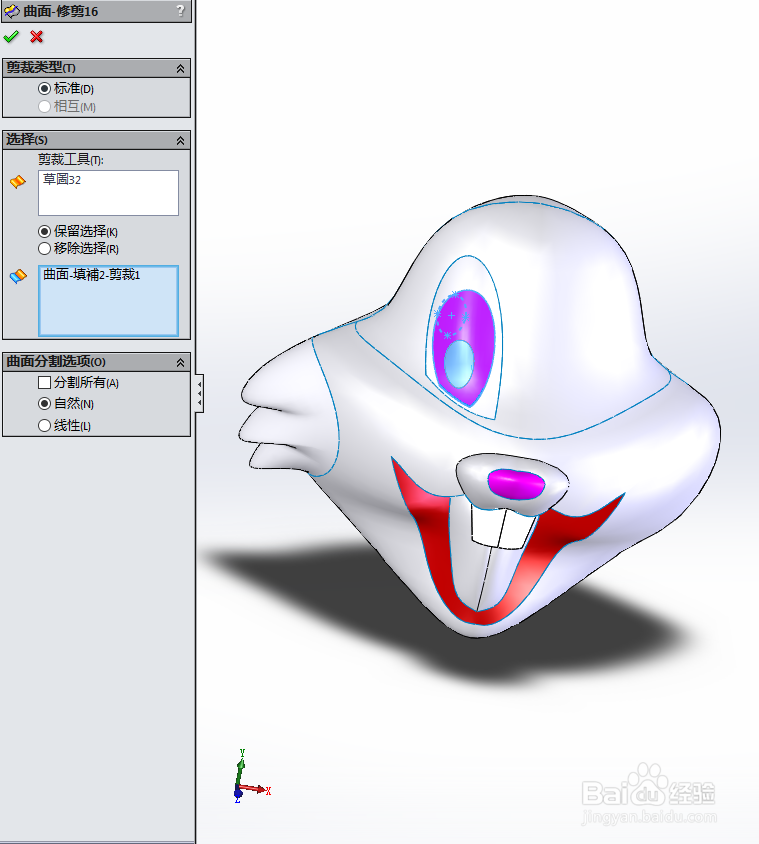
Task: Click the blue surface selection icon
Action: tap(18, 276)
